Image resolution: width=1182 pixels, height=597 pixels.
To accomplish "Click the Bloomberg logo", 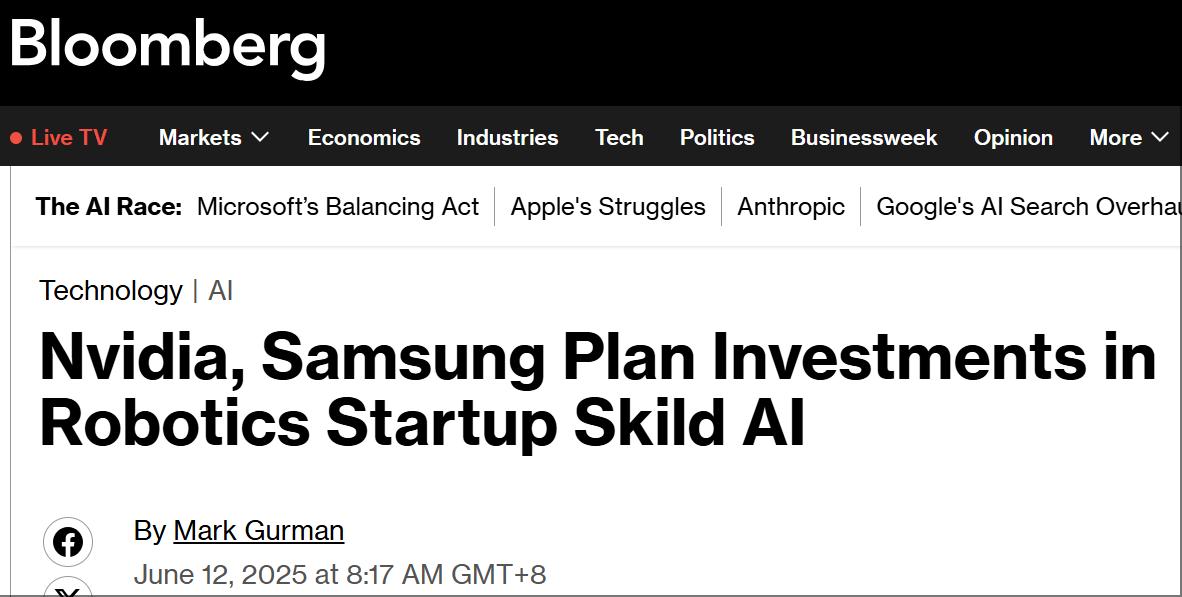I will [x=168, y=46].
